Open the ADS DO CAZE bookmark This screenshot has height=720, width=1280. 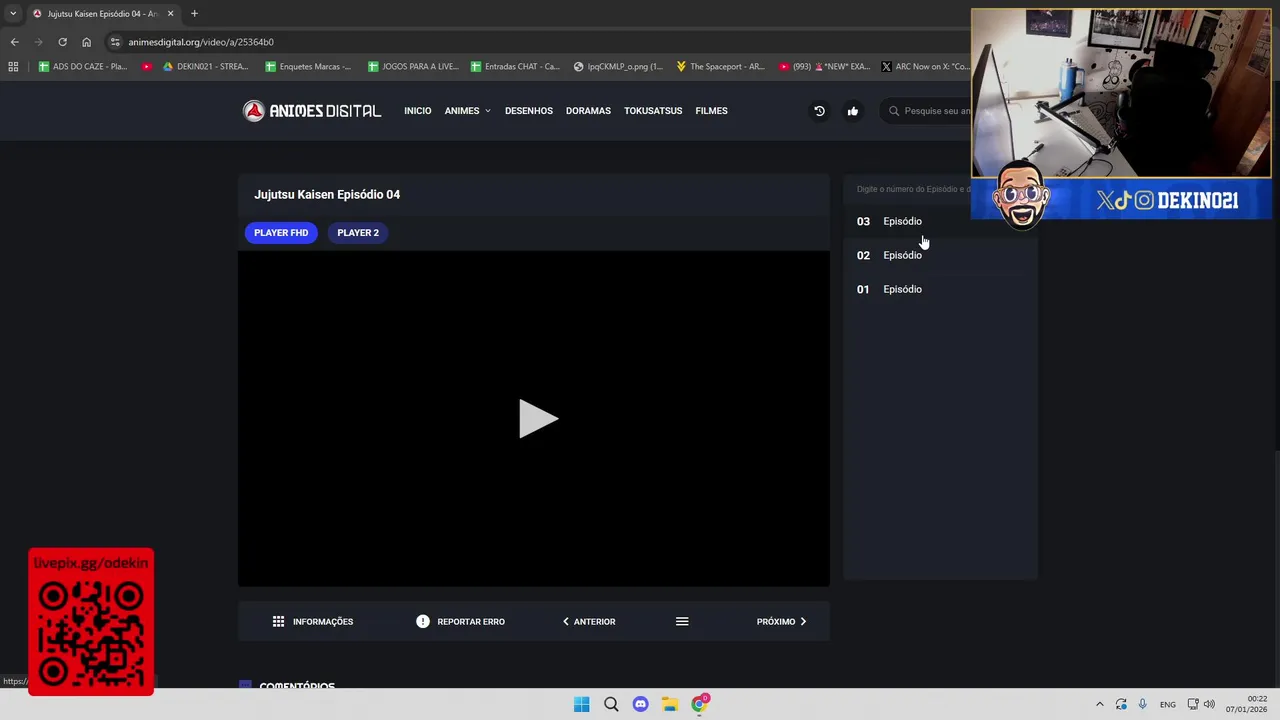83,67
